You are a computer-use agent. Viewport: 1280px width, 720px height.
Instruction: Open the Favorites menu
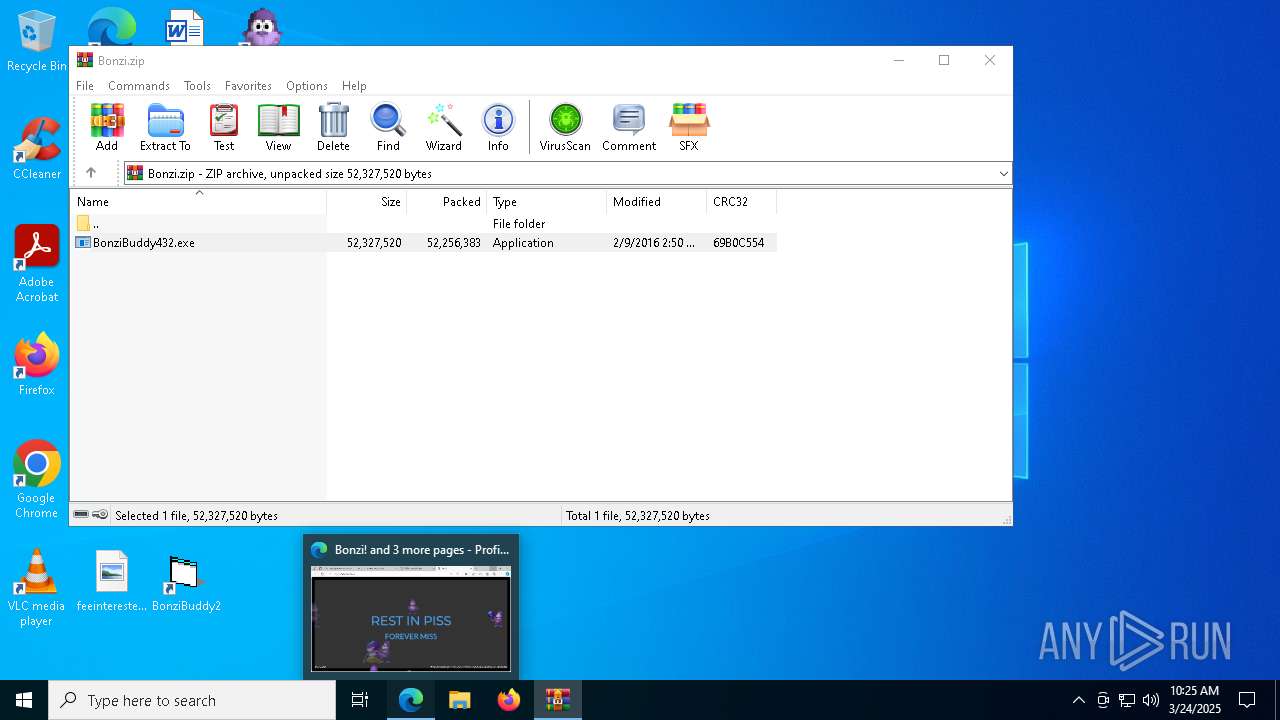click(x=248, y=86)
